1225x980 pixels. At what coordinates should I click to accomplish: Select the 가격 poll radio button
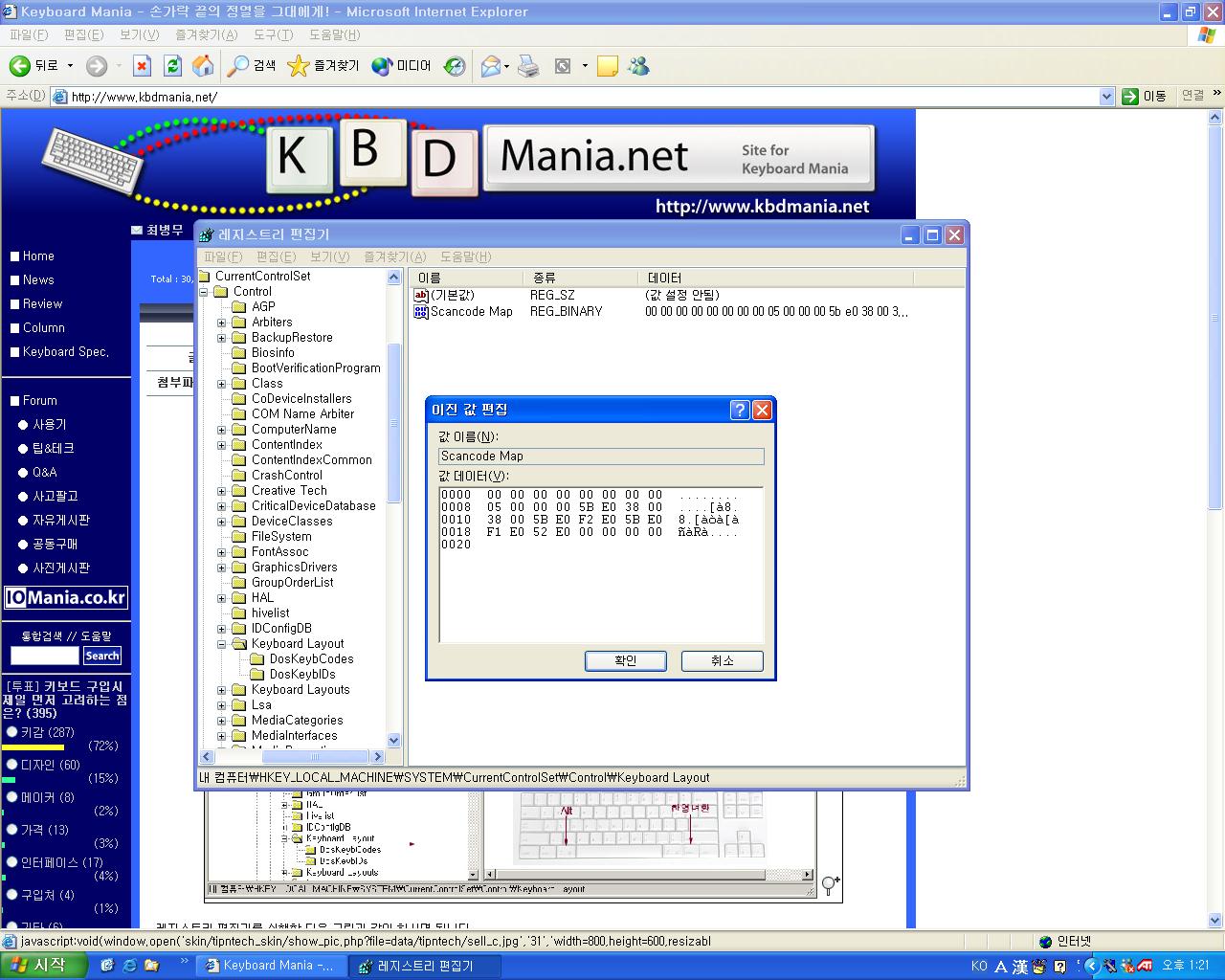point(11,830)
